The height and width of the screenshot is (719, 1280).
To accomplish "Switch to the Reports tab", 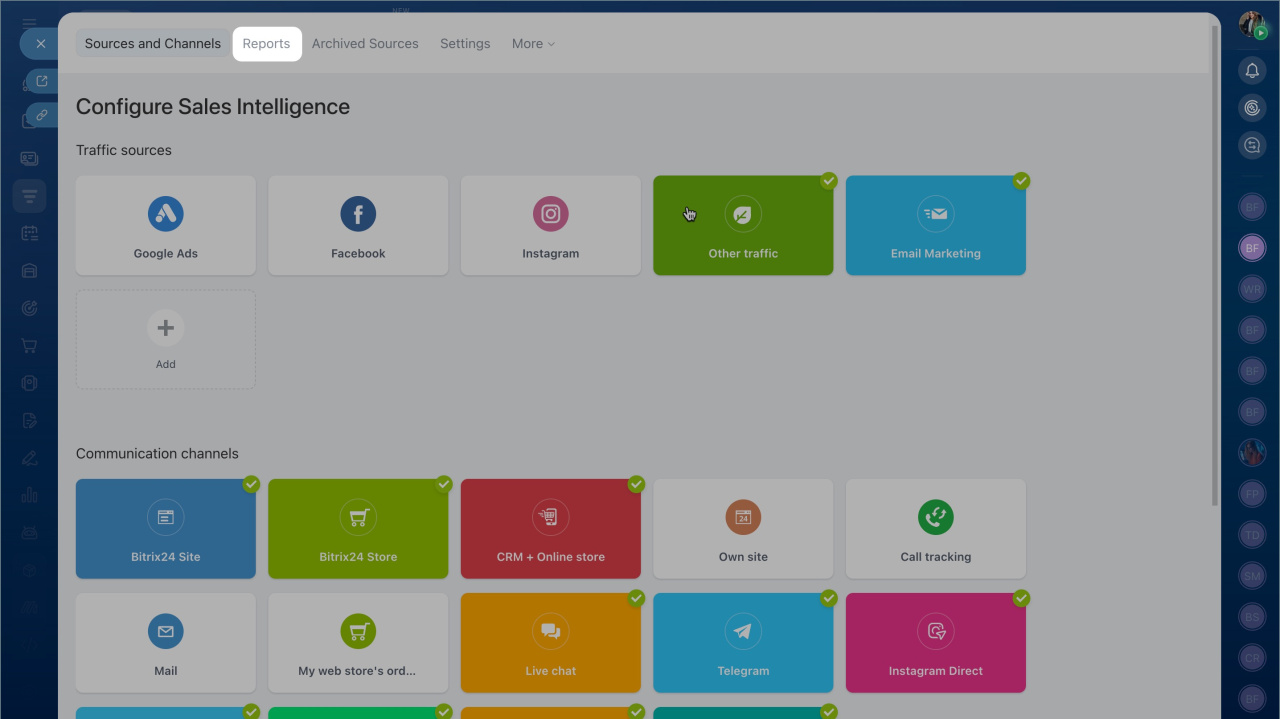I will point(266,44).
